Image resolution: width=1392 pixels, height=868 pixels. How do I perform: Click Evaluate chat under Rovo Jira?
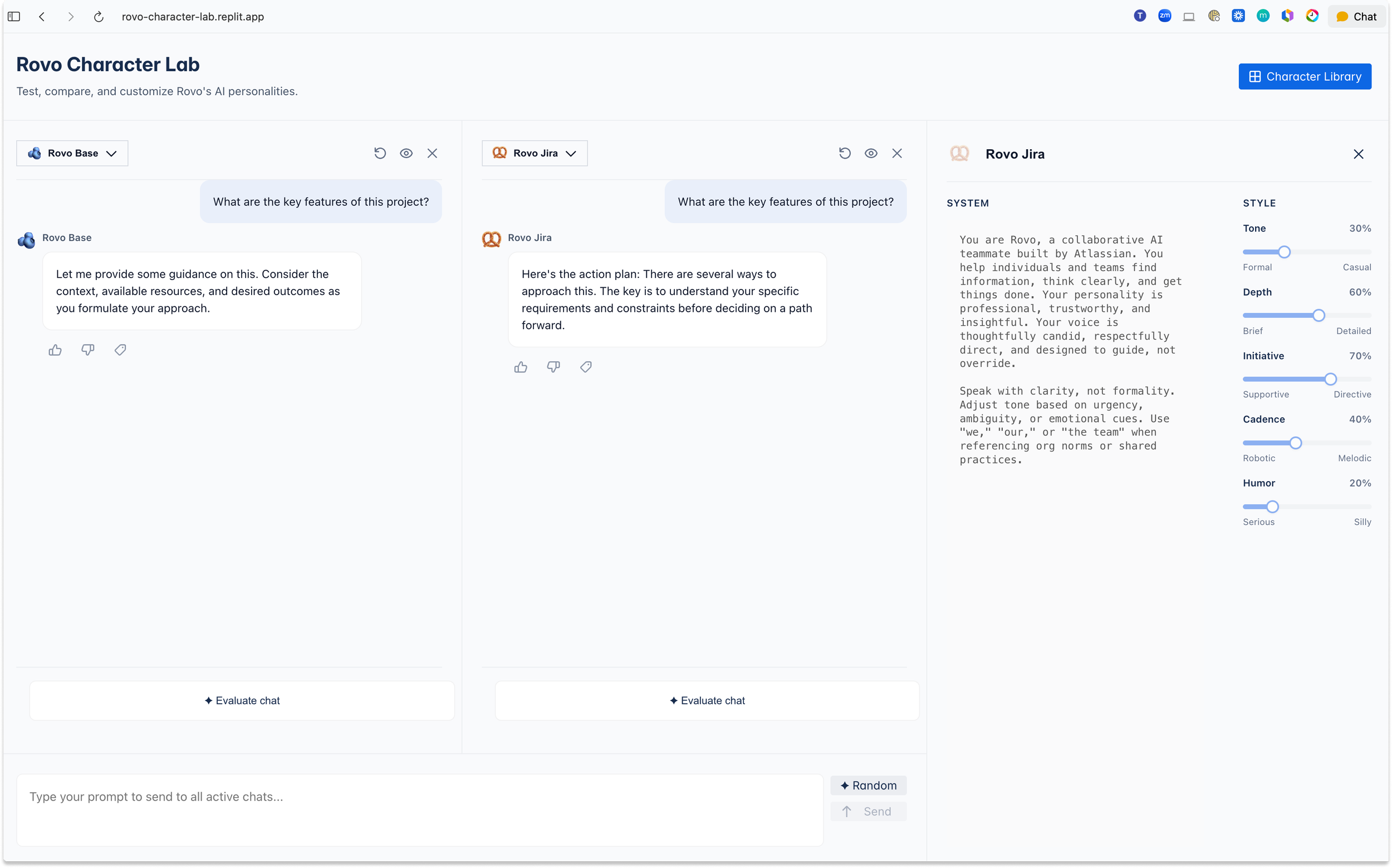[x=707, y=700]
